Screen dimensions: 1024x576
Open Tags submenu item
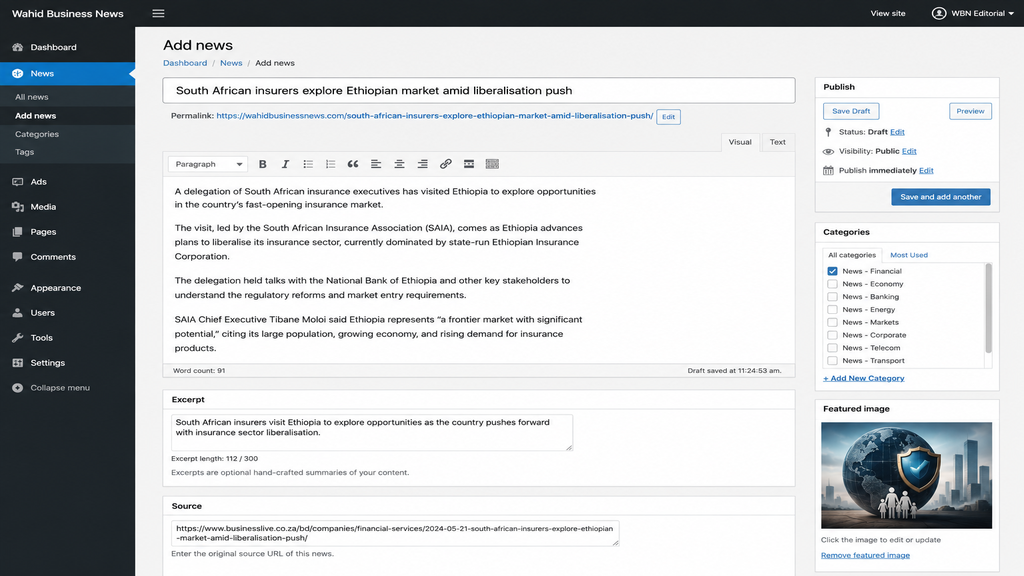pyautogui.click(x=24, y=152)
